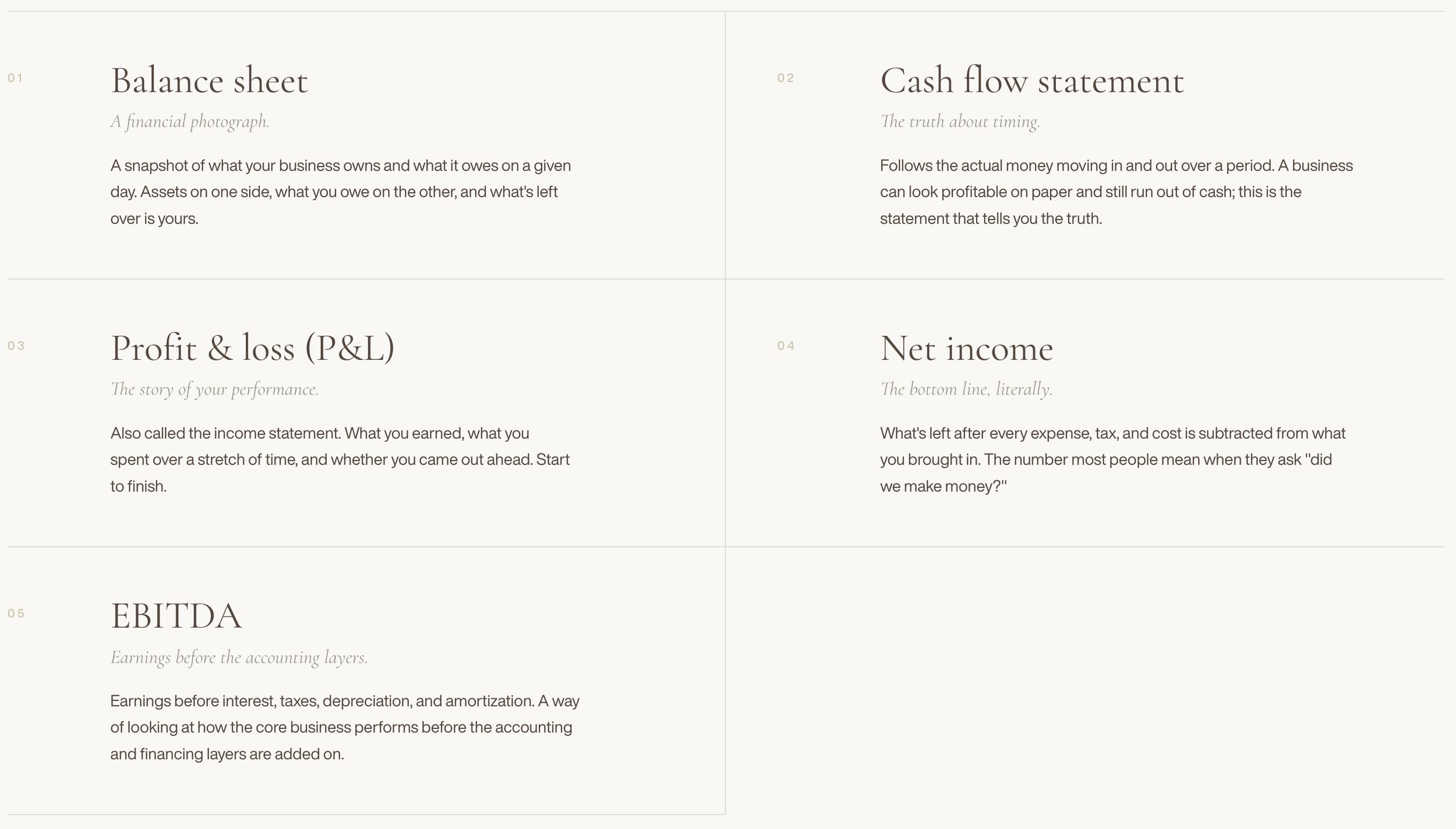Viewport: 1456px width, 829px height.
Task: Click the 05 number label
Action: pyautogui.click(x=16, y=614)
